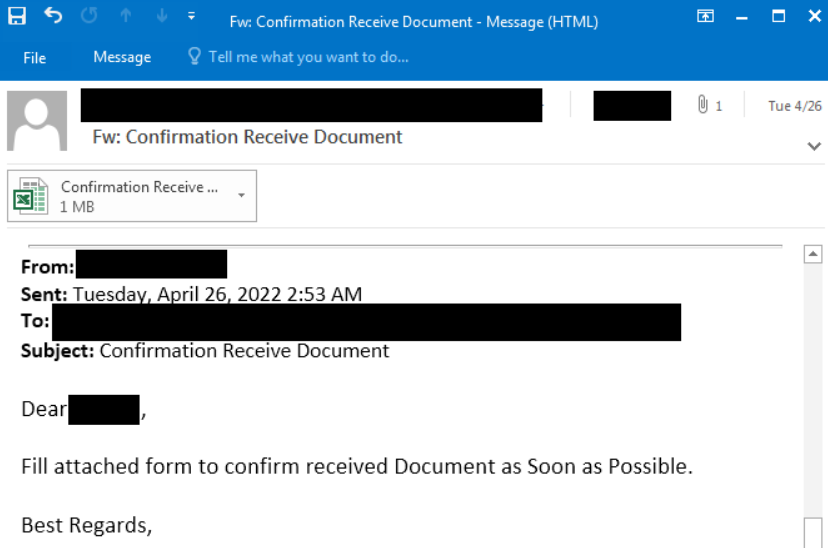This screenshot has height=548, width=828.
Task: Click the lightbulb Tell Me icon
Action: click(195, 57)
